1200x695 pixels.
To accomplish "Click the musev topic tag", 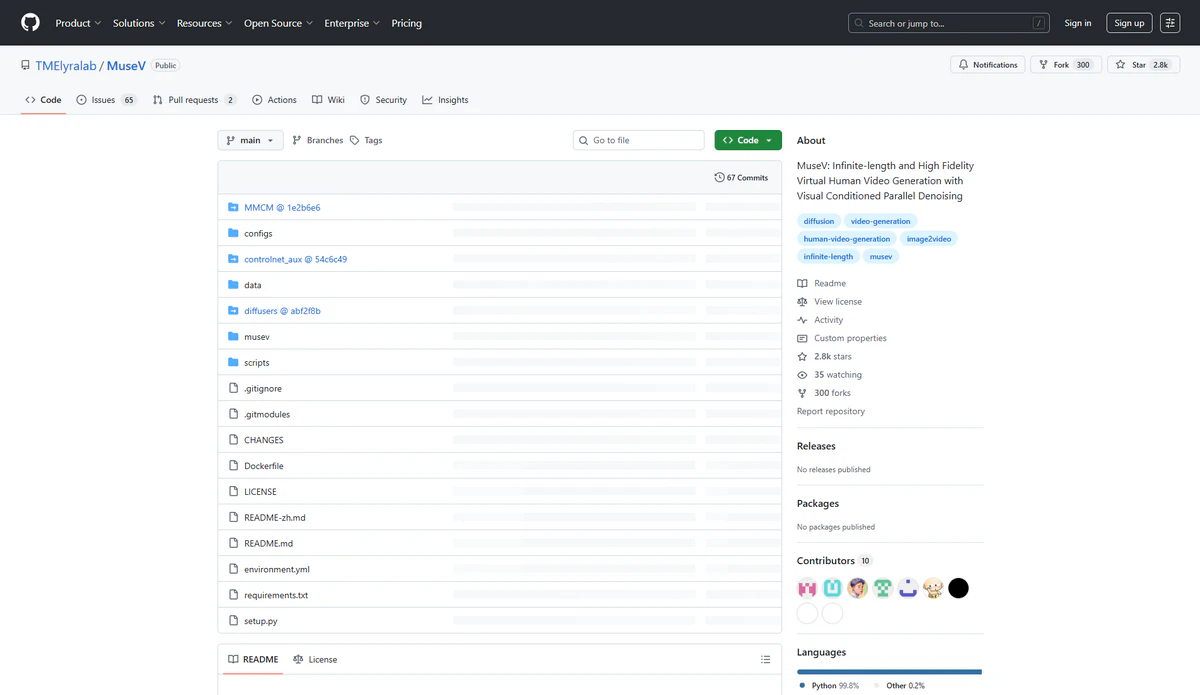I will pos(881,256).
